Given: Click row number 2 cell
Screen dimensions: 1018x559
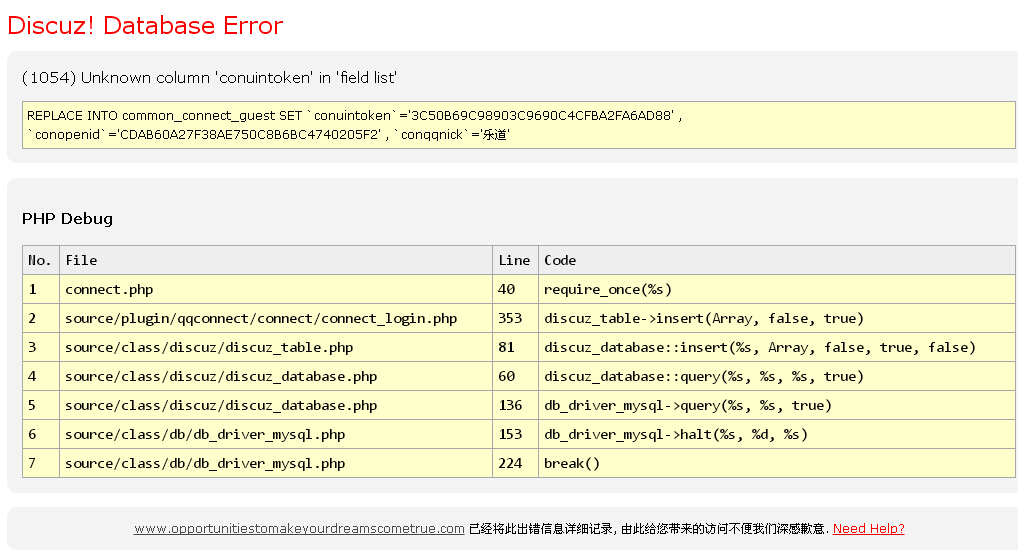Looking at the screenshot, I should tap(41, 319).
